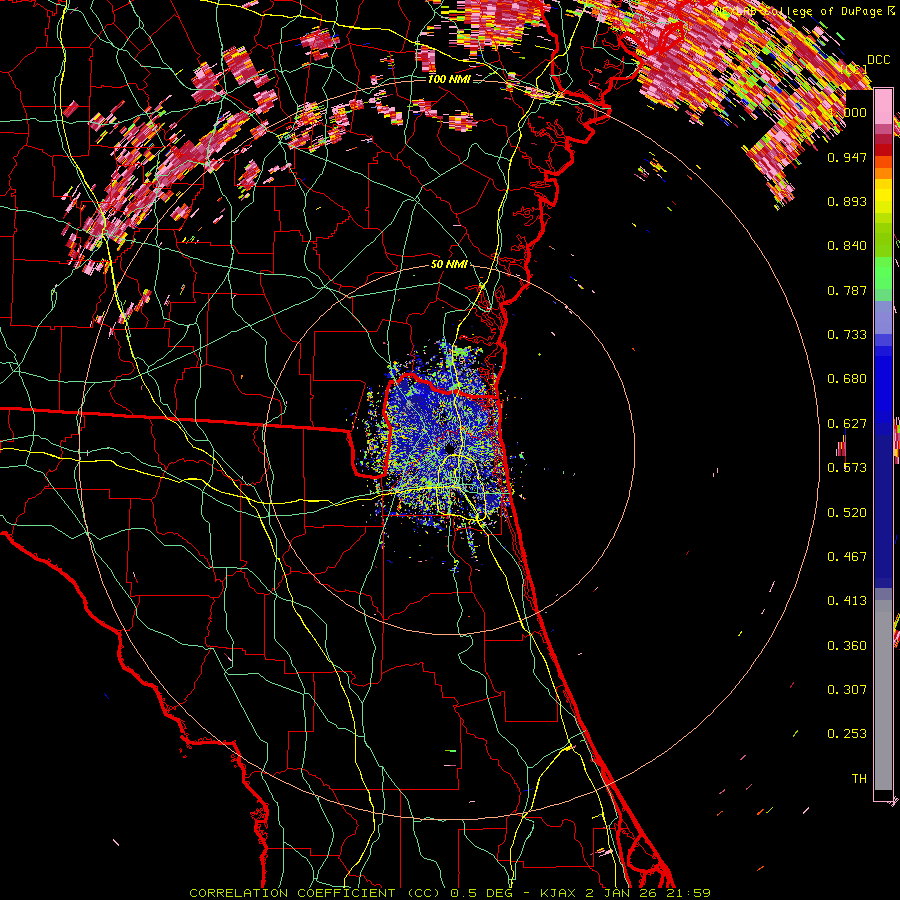Click the 0.573 color scale value

(847, 468)
